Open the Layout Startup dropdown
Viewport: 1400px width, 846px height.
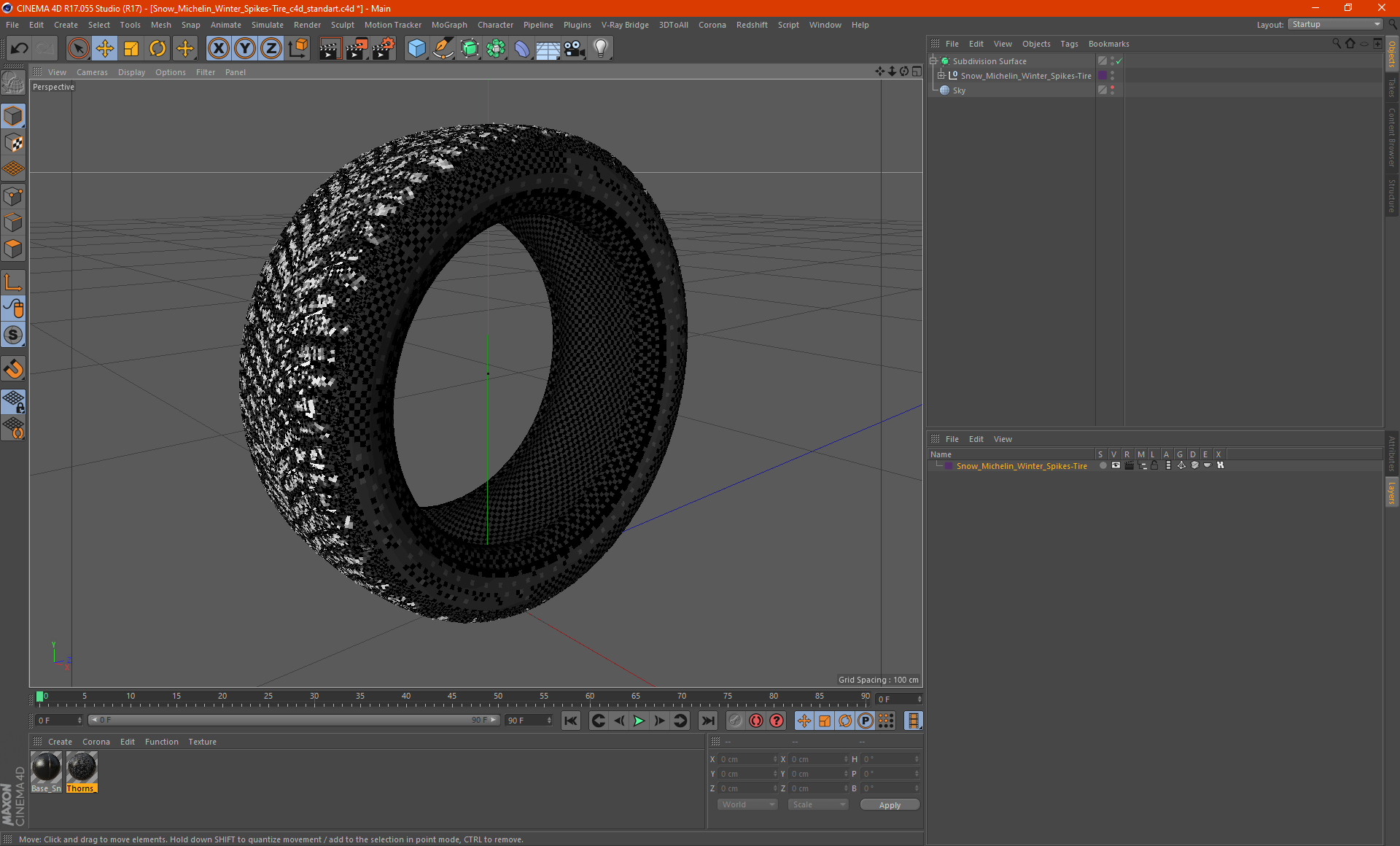click(1336, 24)
